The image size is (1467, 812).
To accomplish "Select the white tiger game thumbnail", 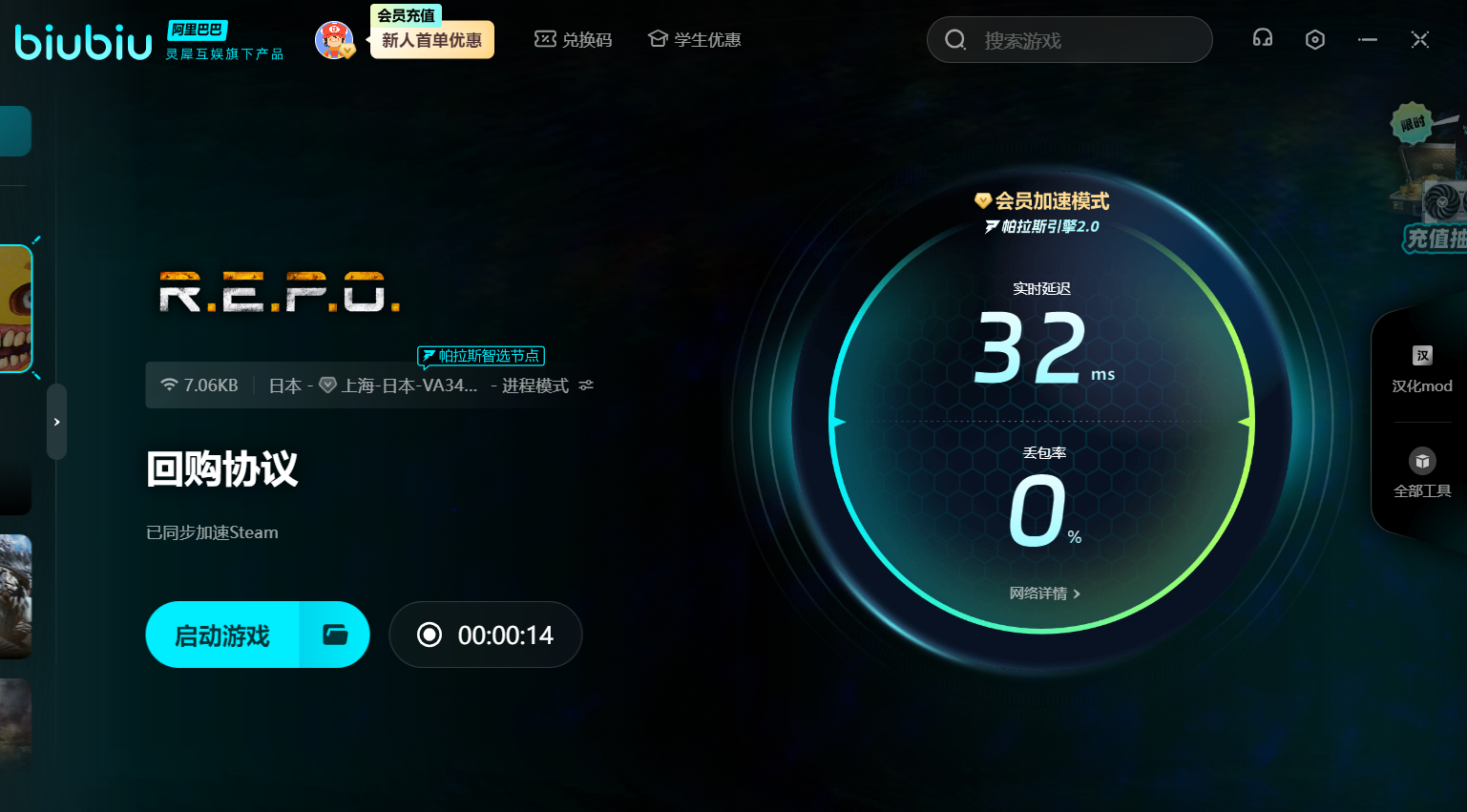I will [x=16, y=596].
